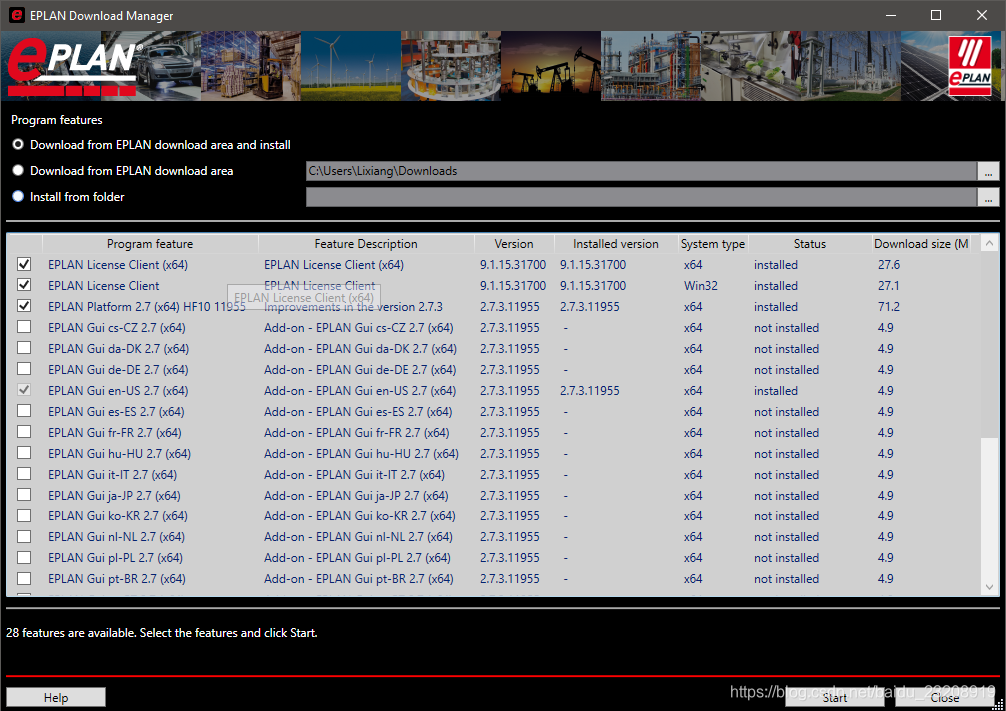Screen dimensions: 1006x711
Task: Sort by the Version column header
Action: [x=513, y=244]
